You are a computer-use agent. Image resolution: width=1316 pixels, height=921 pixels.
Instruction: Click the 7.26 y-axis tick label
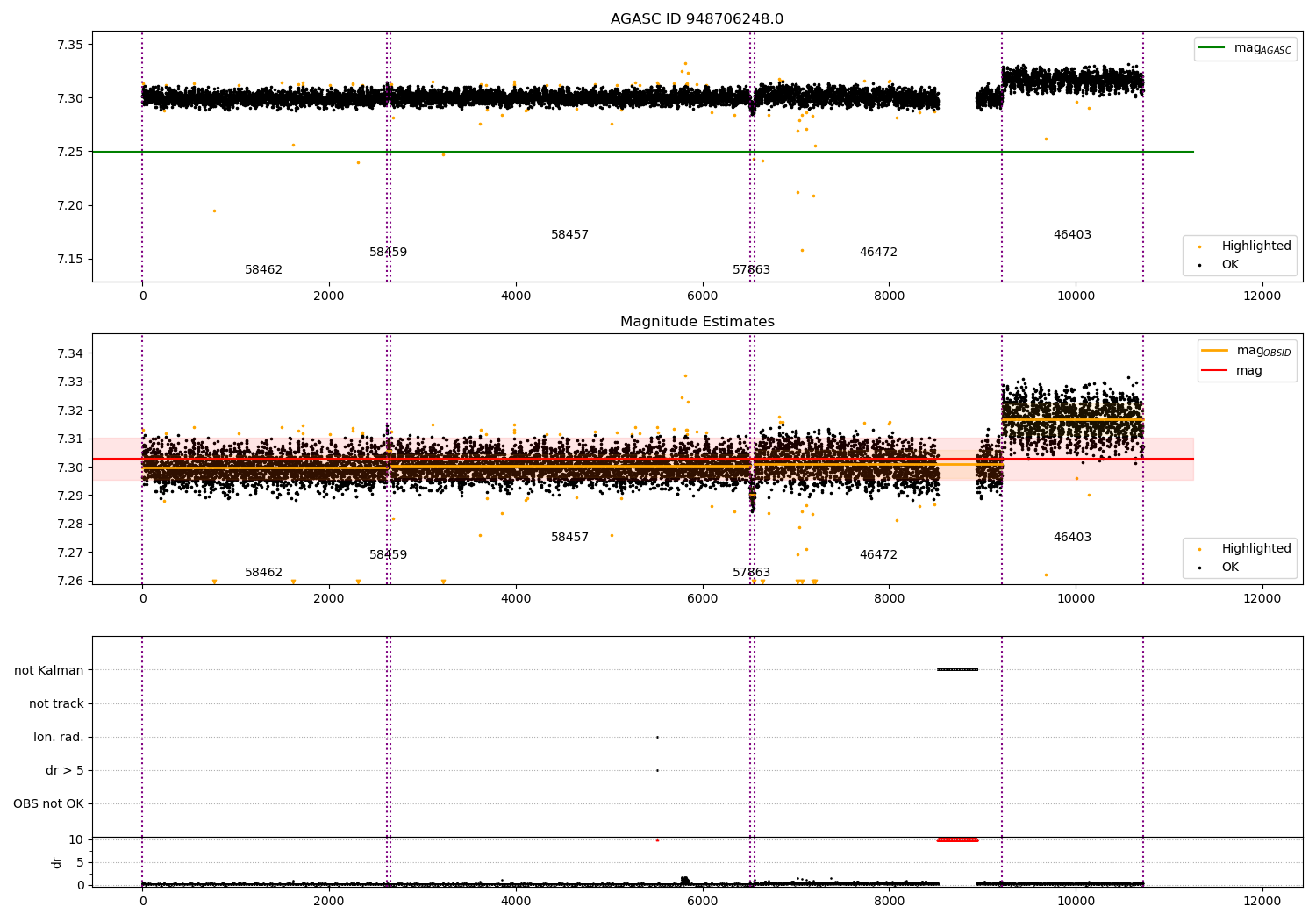tap(69, 581)
